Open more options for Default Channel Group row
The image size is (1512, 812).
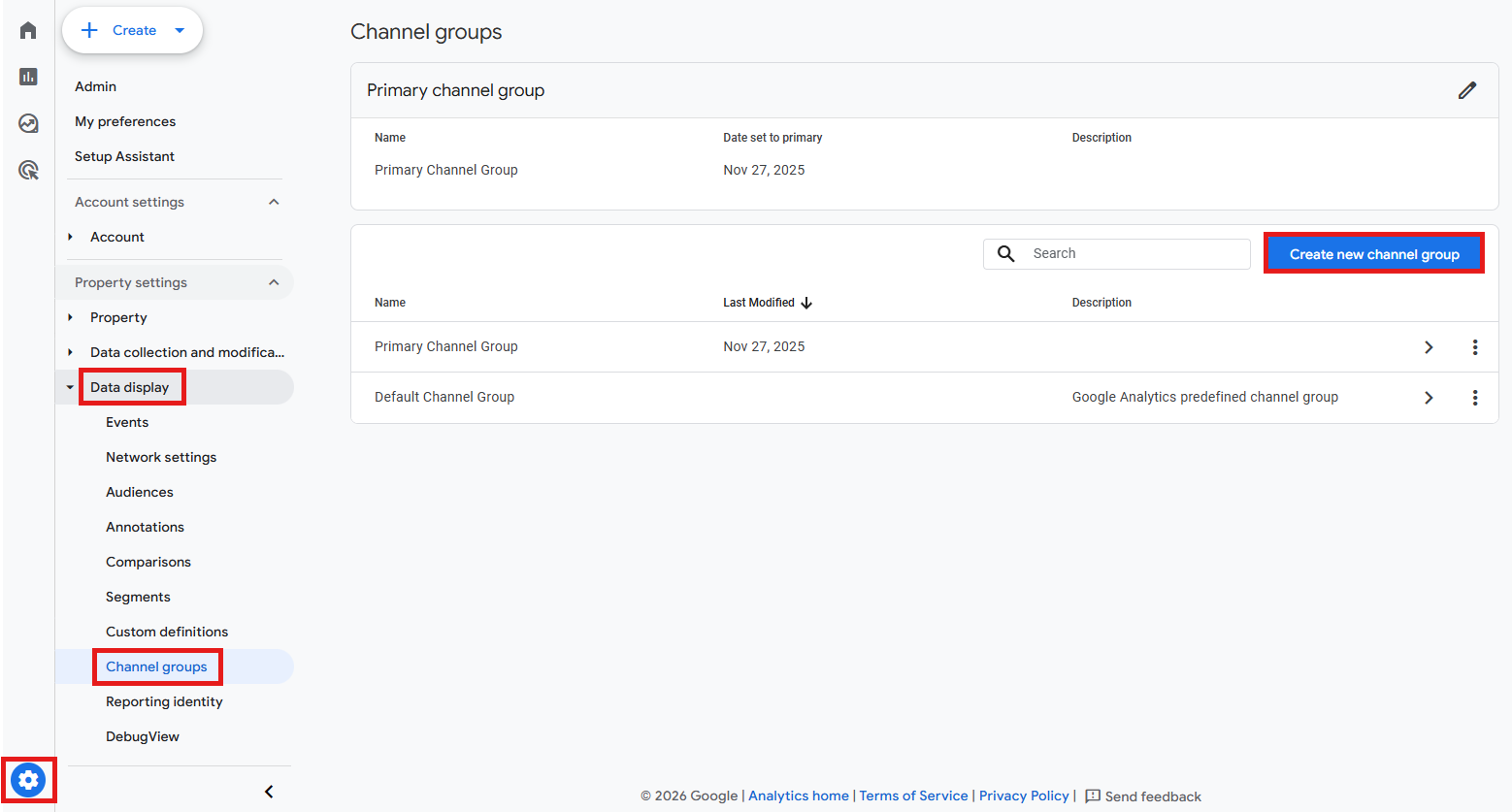pos(1475,398)
